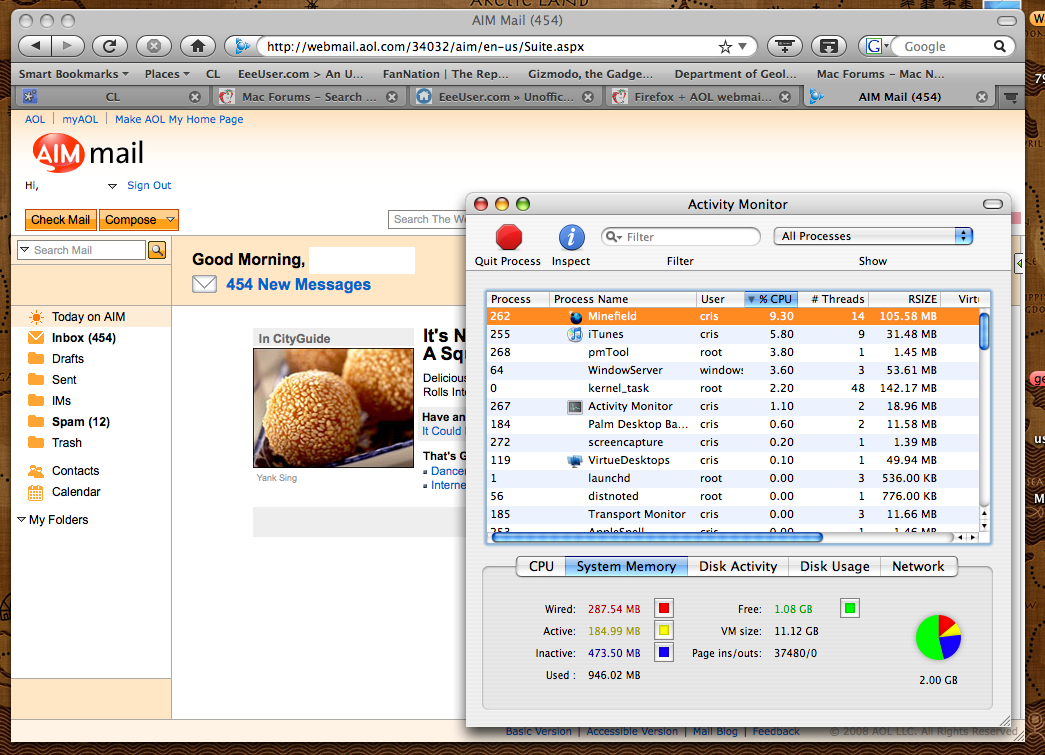This screenshot has height=755, width=1045.
Task: Switch to the Network tab
Action: 918,566
